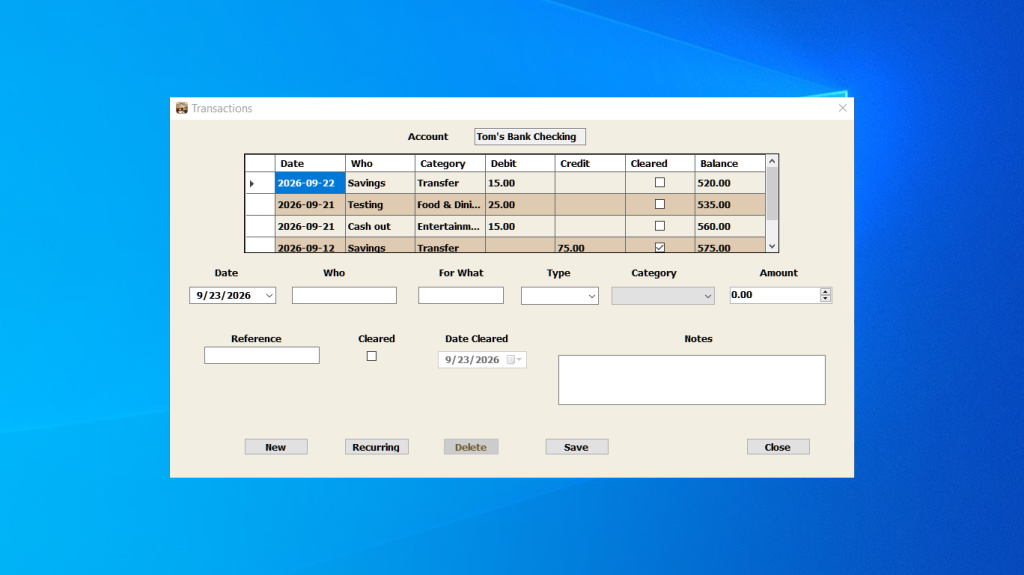This screenshot has height=575, width=1024.
Task: Click the Transactions window app icon
Action: 182,108
